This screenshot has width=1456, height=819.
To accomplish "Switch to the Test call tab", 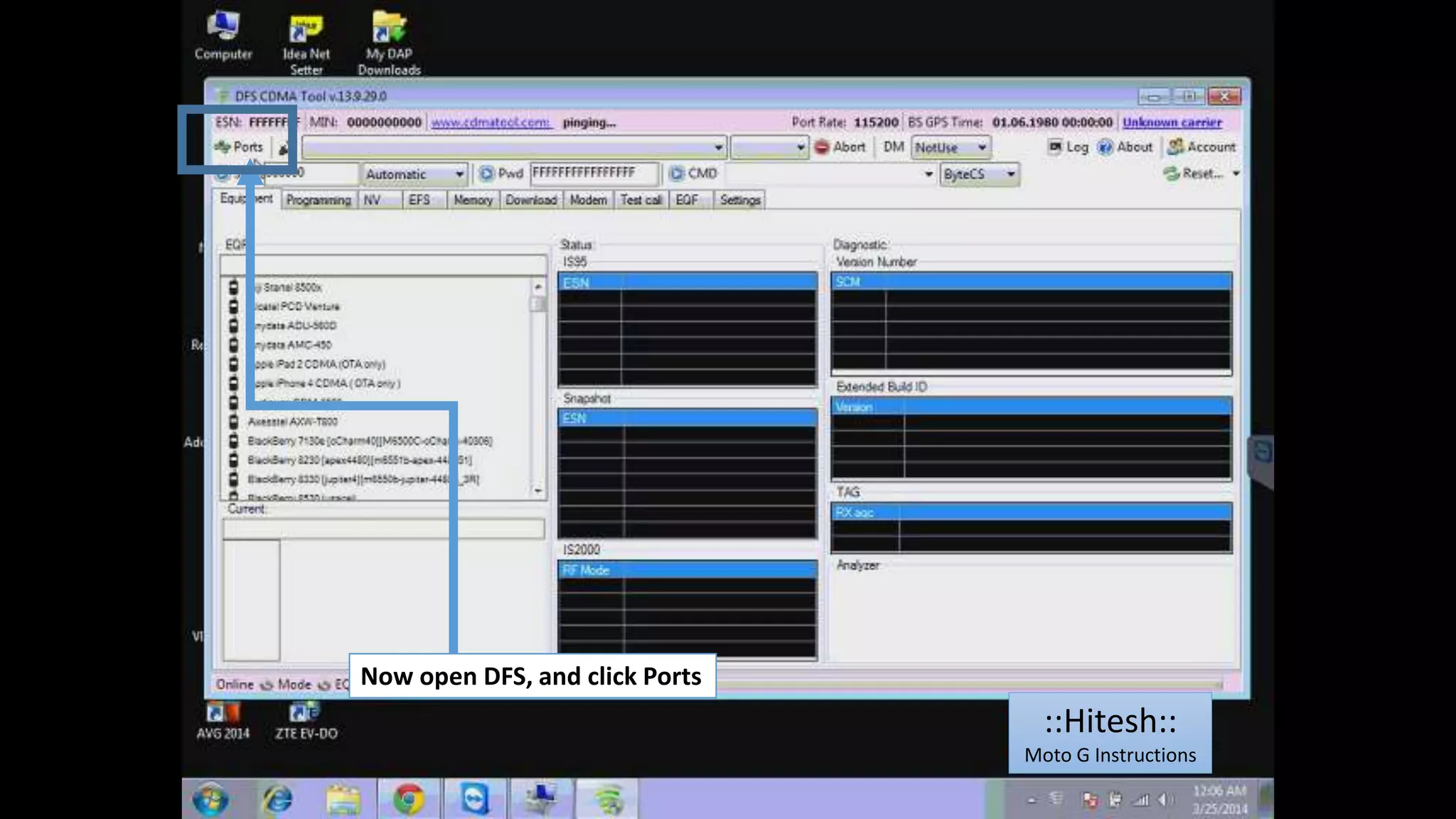I will 641,200.
